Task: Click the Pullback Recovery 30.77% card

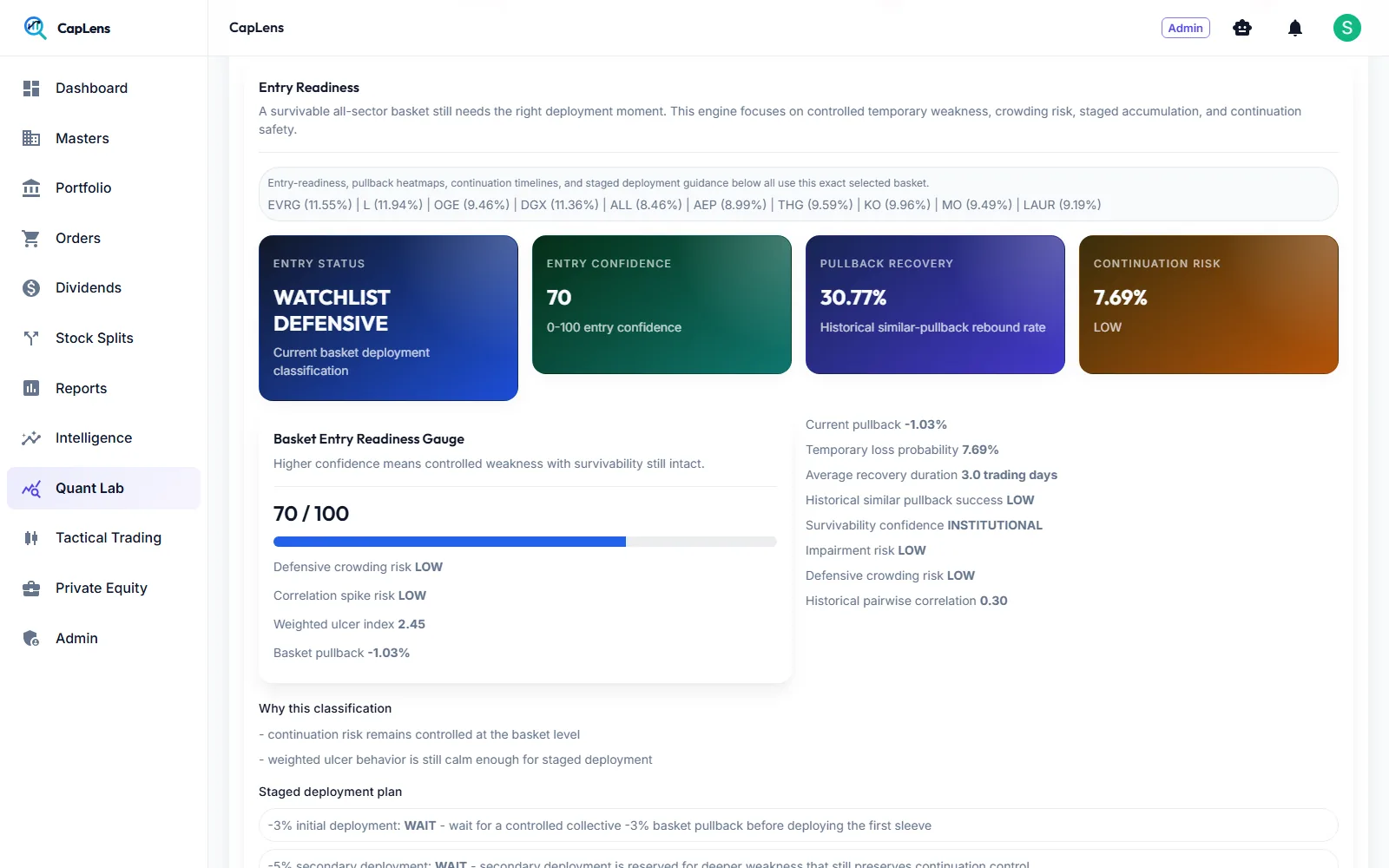Action: tap(935, 305)
